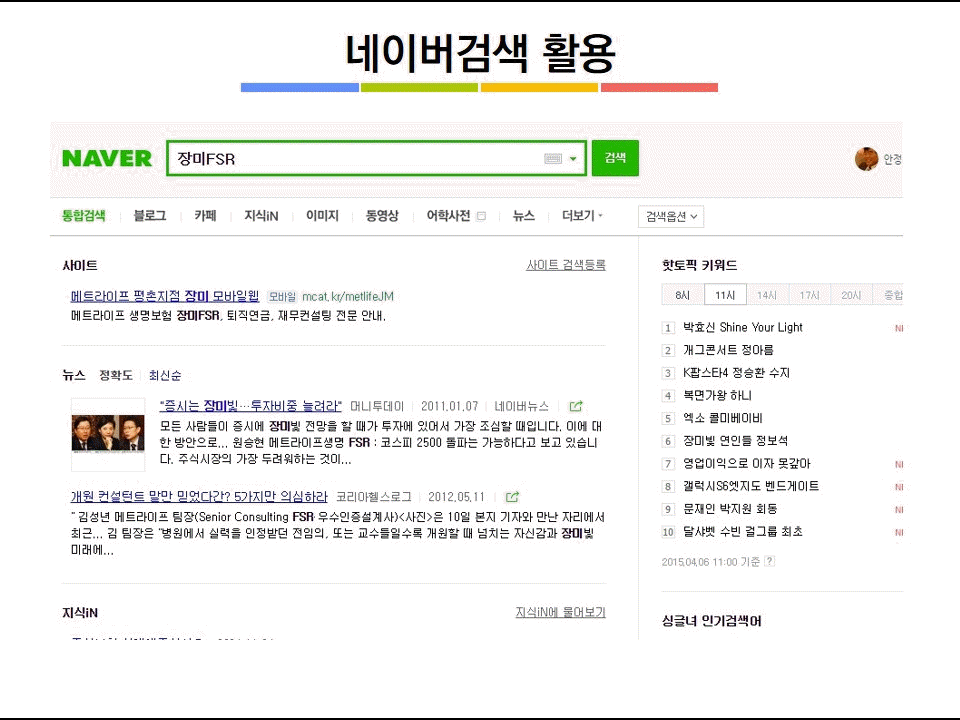Click keyword 영업이익으로 이자 못갚아
The width and height of the screenshot is (960, 720).
(x=746, y=463)
